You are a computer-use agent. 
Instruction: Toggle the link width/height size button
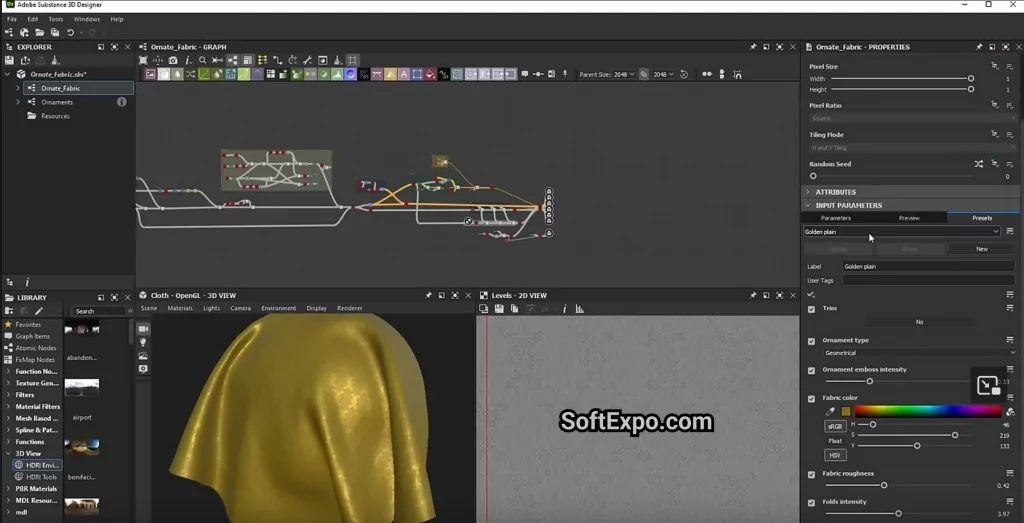(644, 74)
